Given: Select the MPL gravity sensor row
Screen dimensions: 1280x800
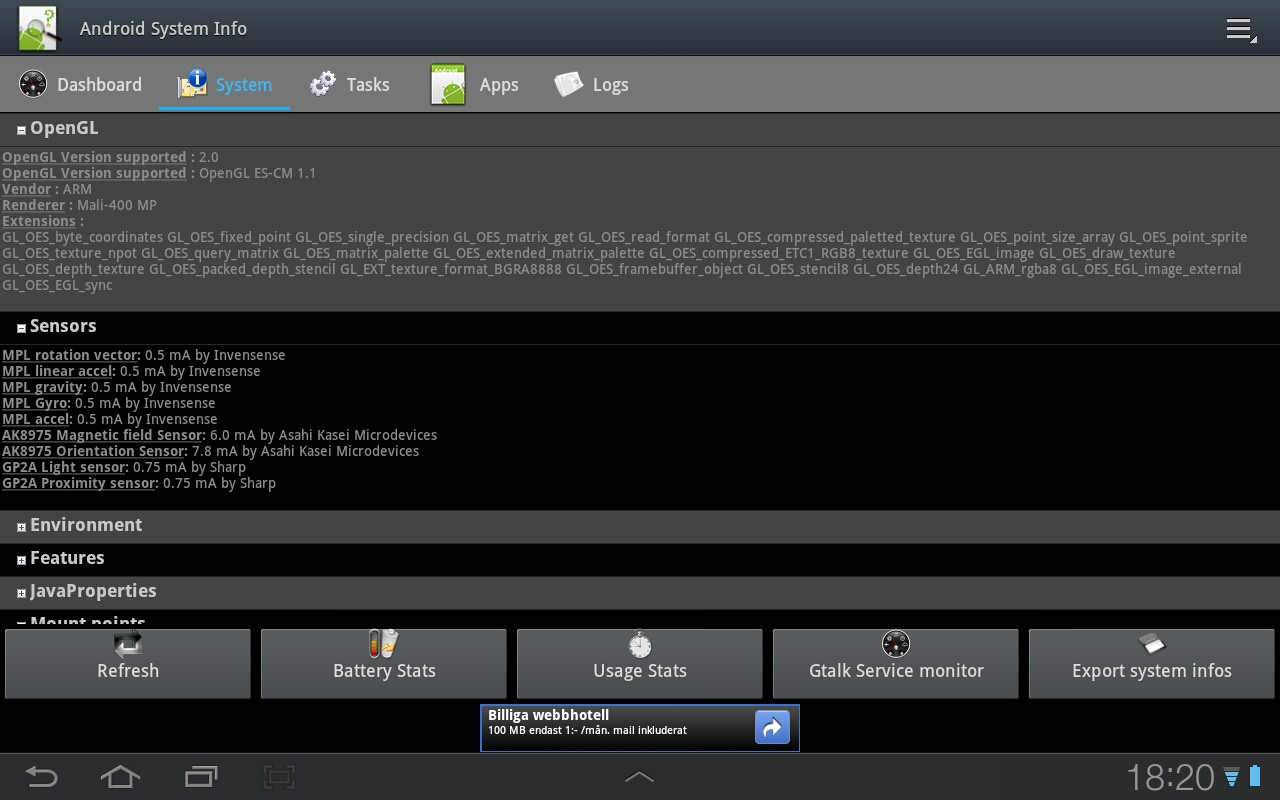Looking at the screenshot, I should coord(117,387).
